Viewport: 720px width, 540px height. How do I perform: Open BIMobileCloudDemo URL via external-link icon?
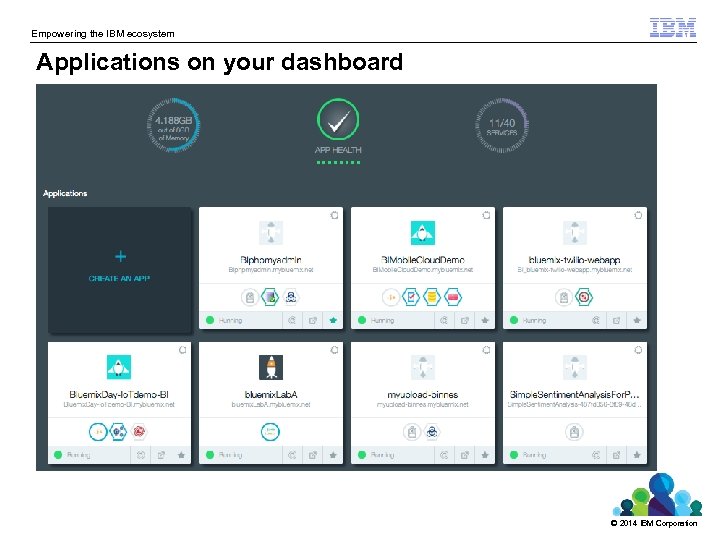coord(465,320)
